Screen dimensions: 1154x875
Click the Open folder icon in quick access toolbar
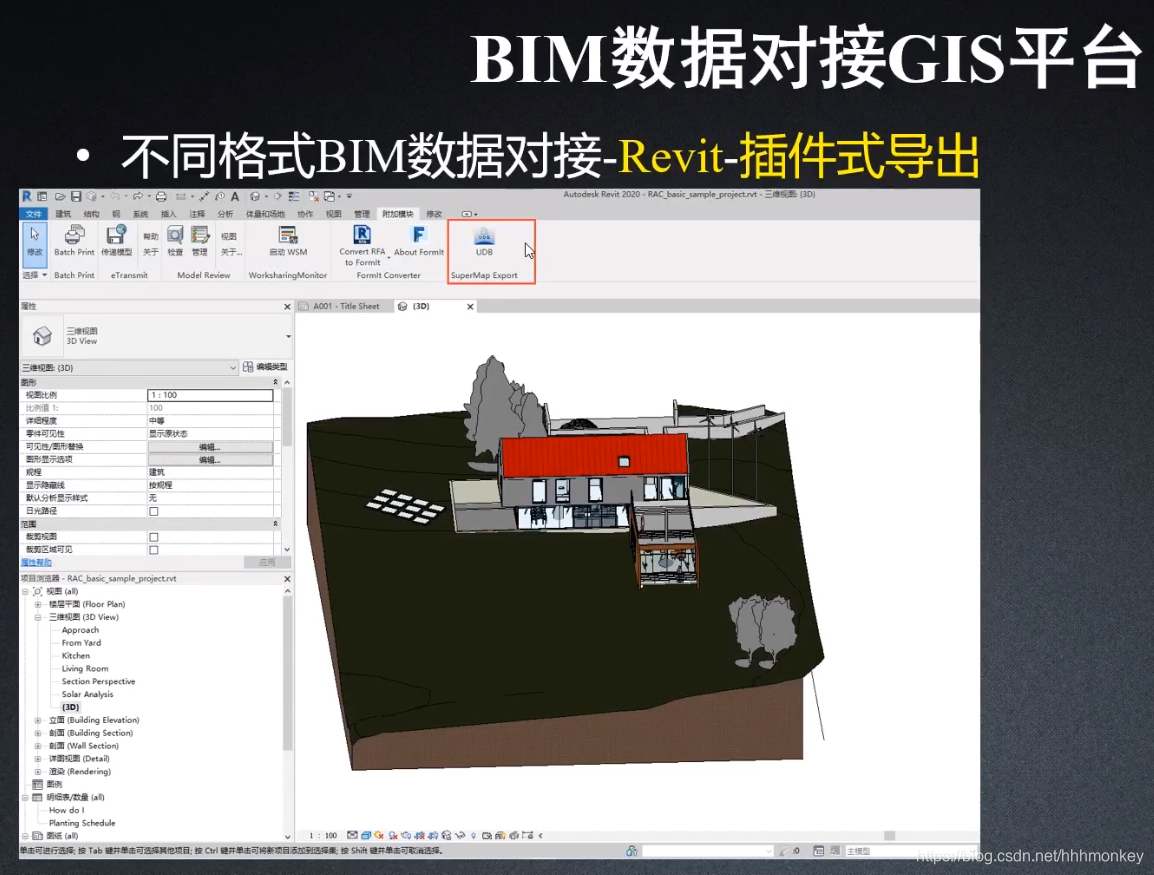(x=60, y=196)
